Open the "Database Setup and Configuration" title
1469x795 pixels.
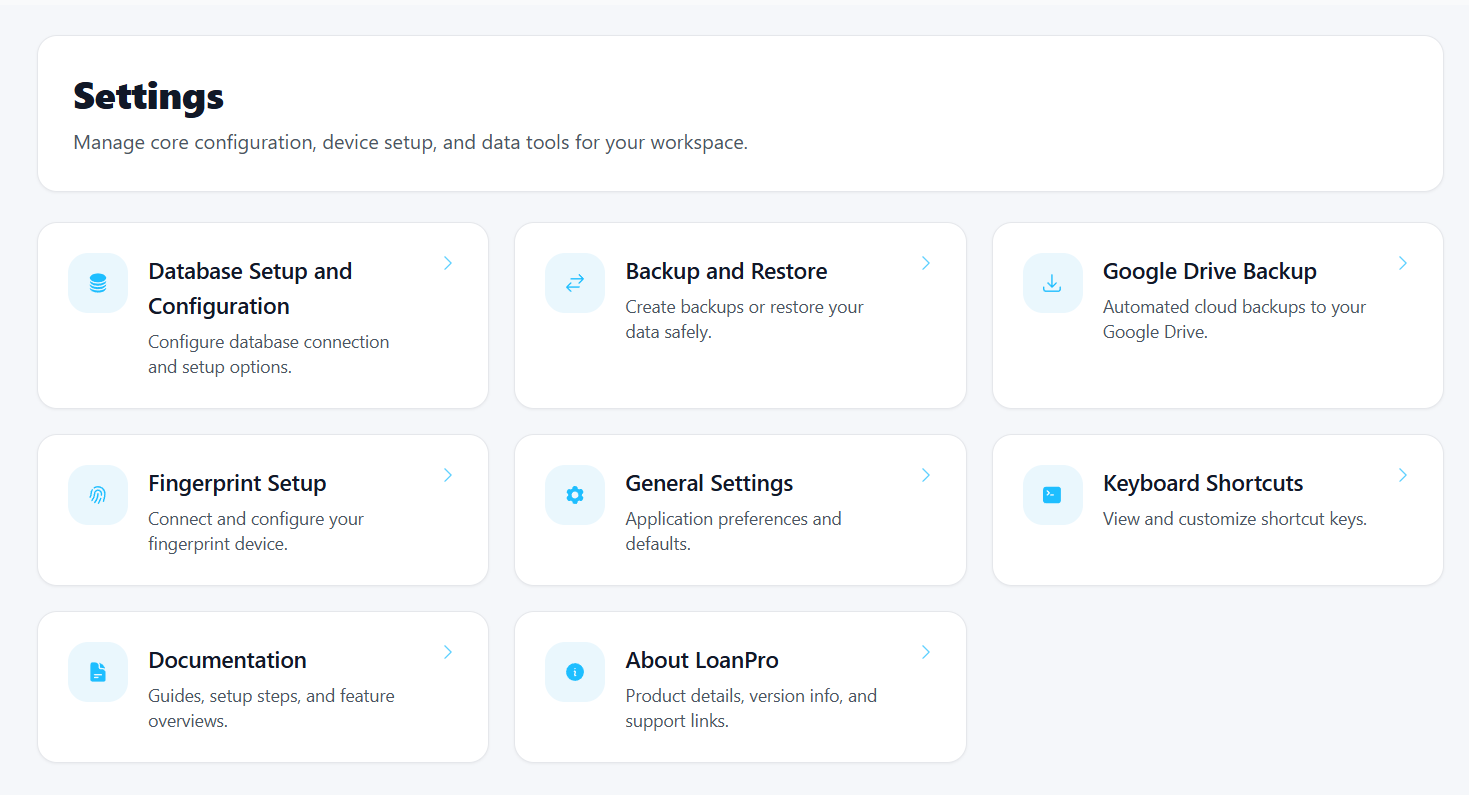(250, 288)
